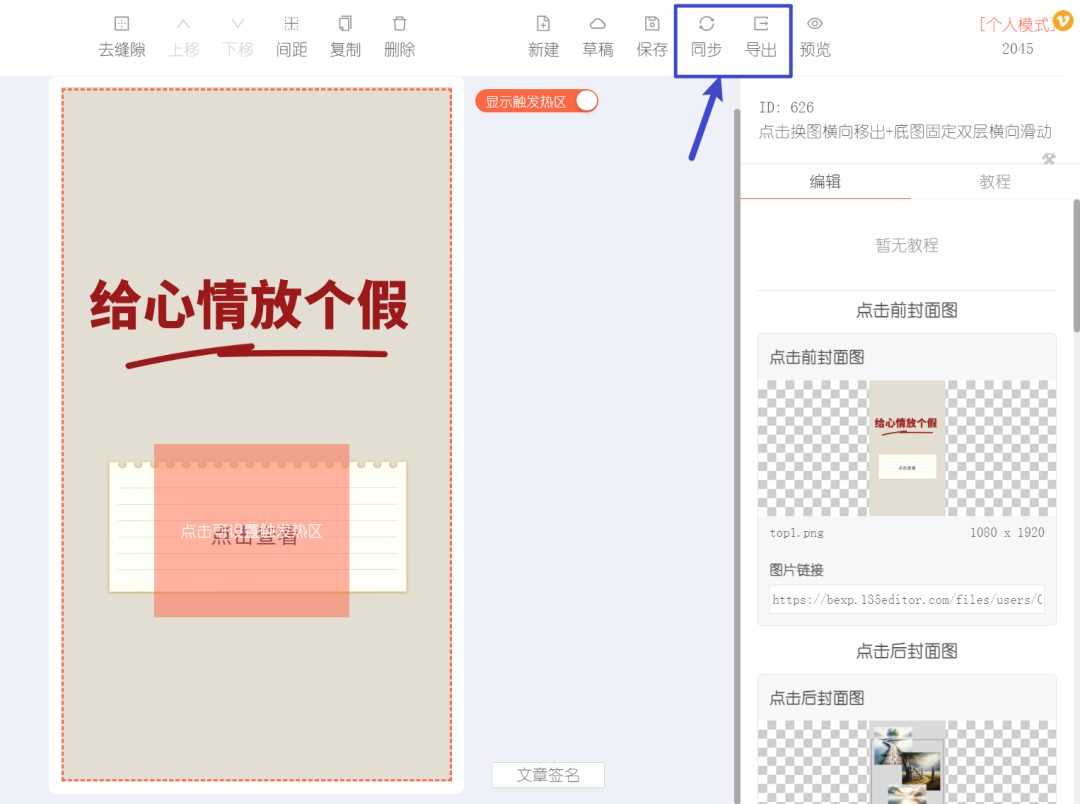Click the 暂无教程 placeholder text
The width and height of the screenshot is (1080, 804).
point(906,245)
